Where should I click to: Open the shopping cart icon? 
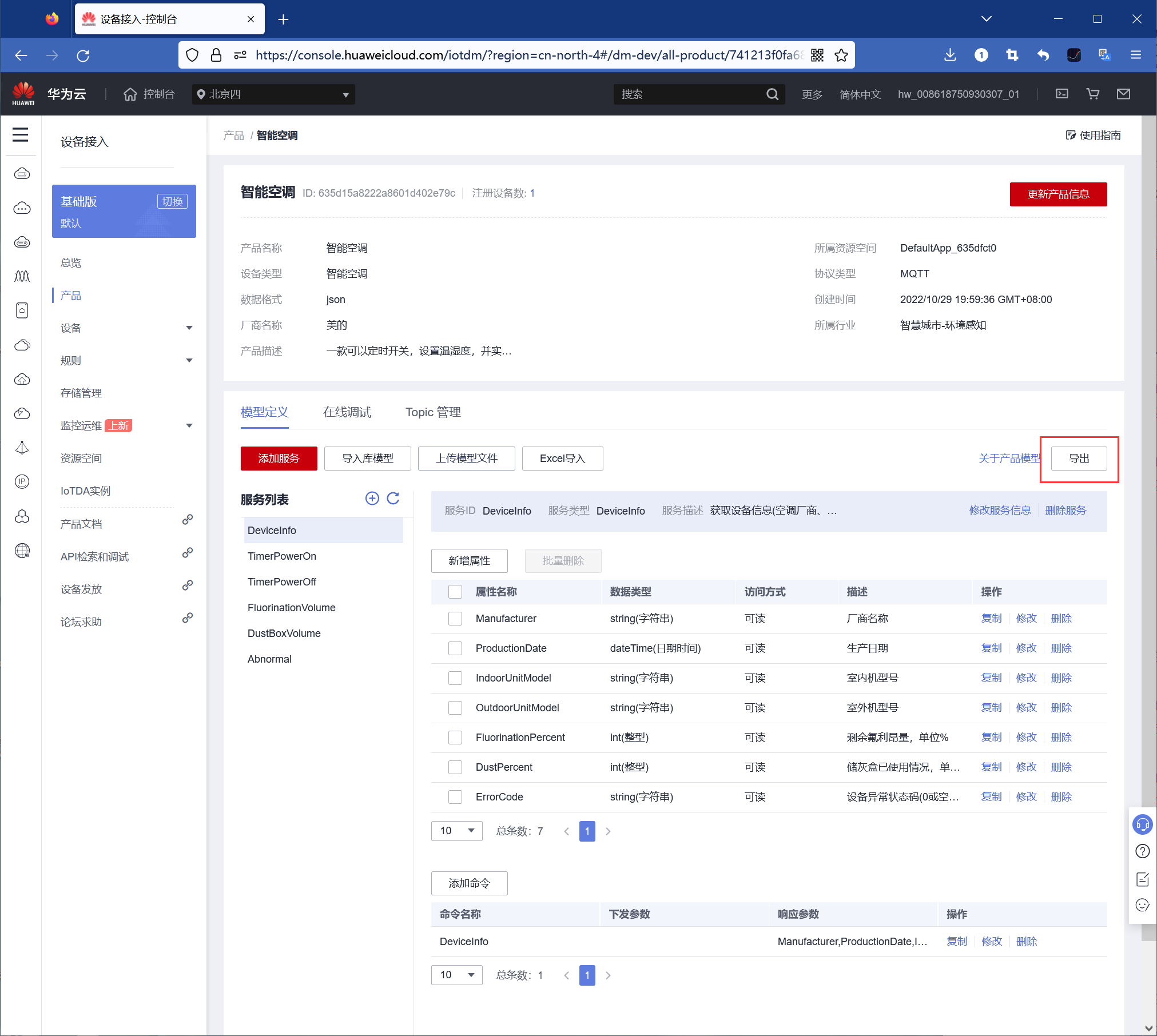click(1092, 94)
